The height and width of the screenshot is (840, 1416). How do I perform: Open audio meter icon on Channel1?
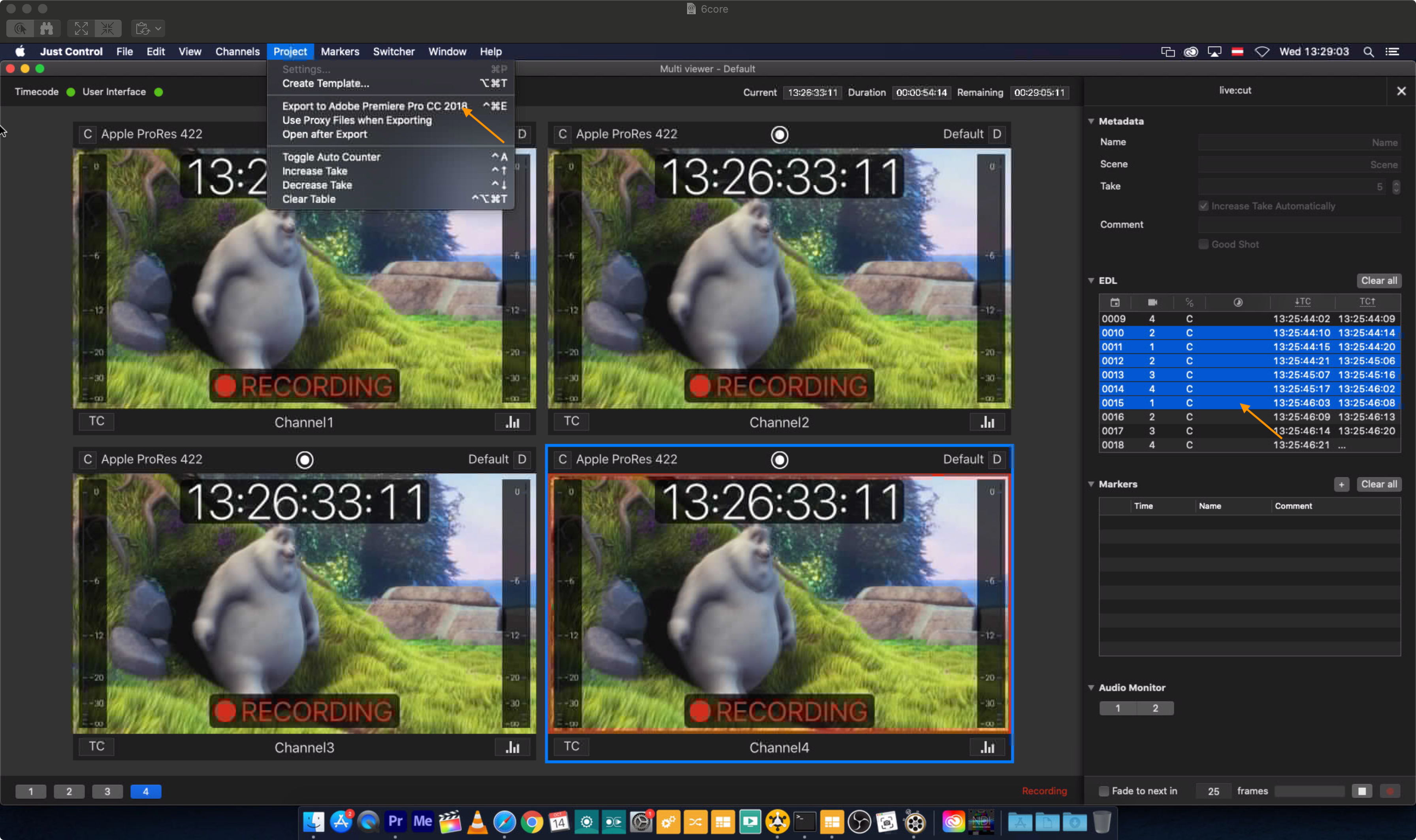click(x=512, y=422)
